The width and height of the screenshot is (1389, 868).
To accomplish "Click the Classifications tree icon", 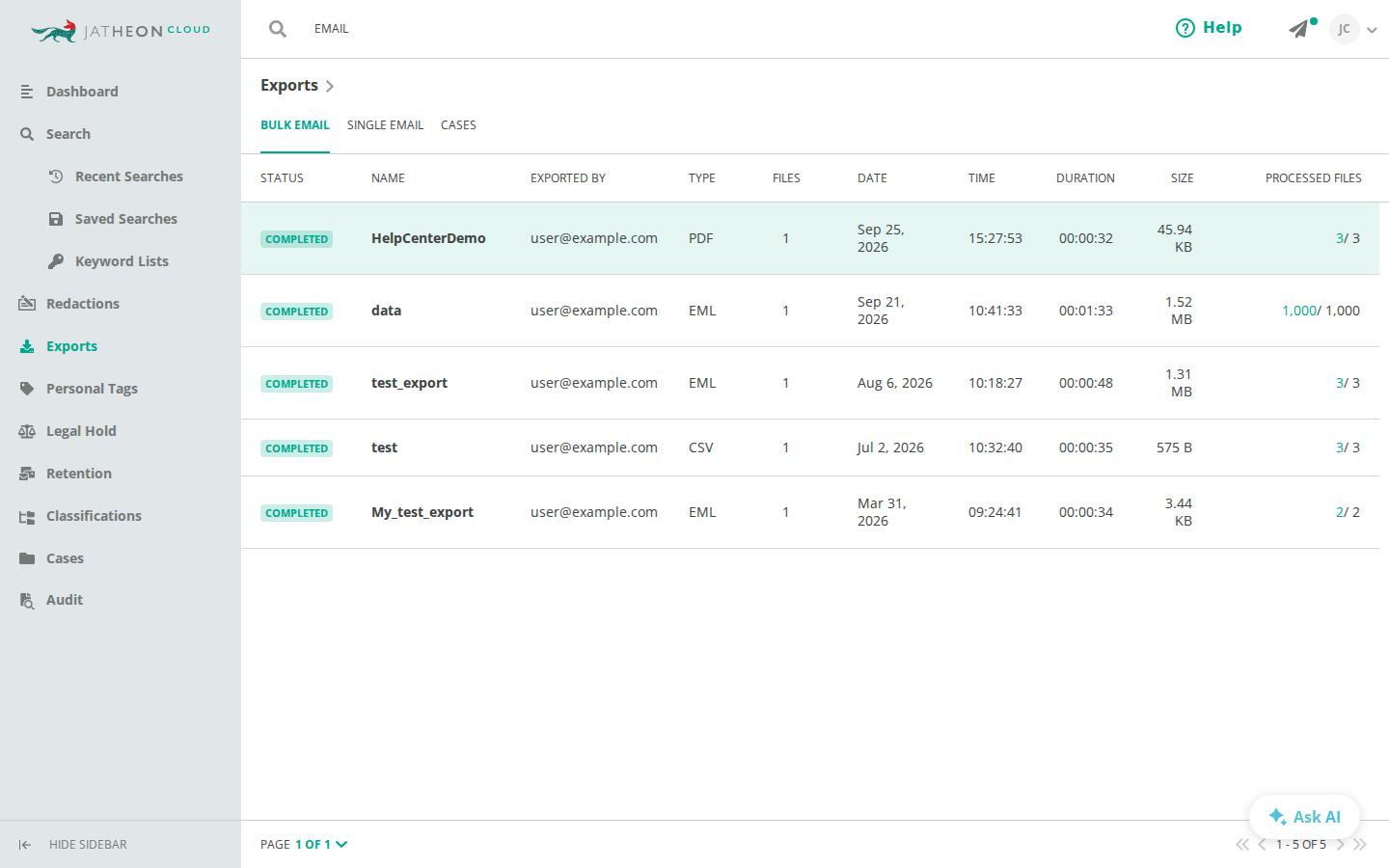I will point(27,516).
